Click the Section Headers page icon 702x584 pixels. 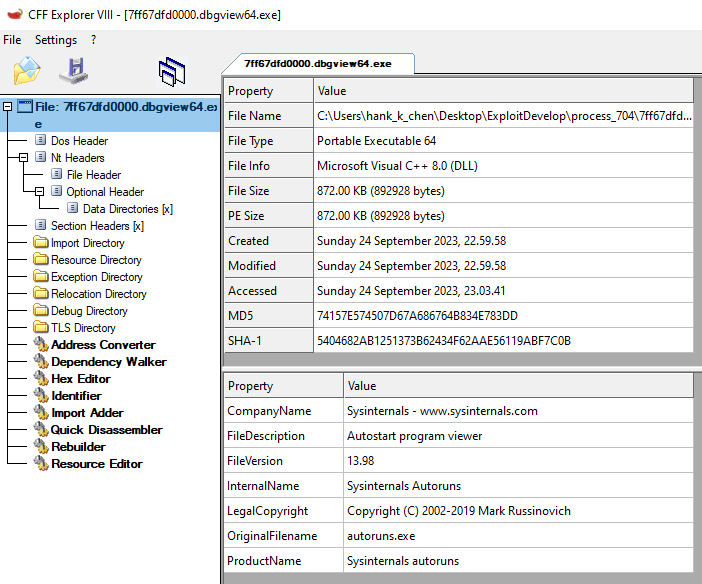[x=40, y=225]
